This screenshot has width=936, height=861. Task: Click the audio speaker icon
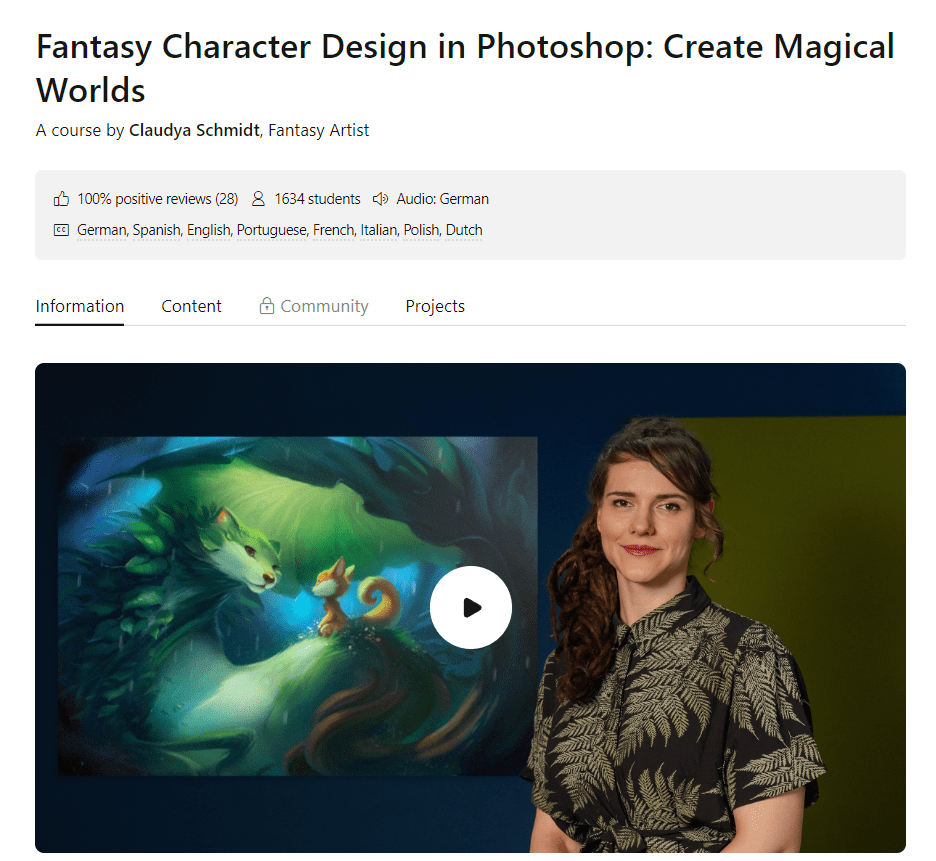point(380,199)
